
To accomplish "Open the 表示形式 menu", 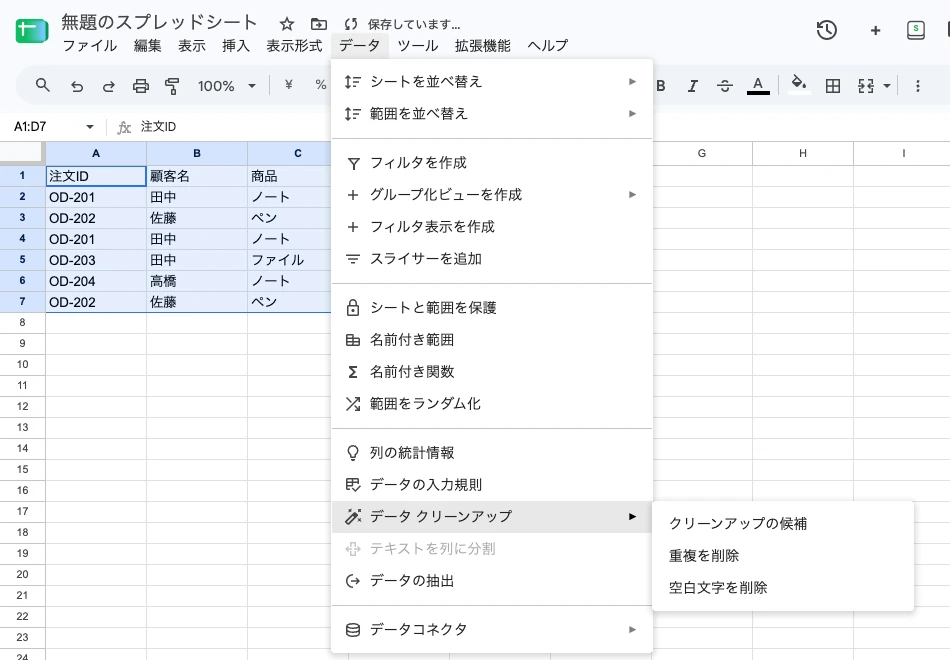I will click(294, 45).
